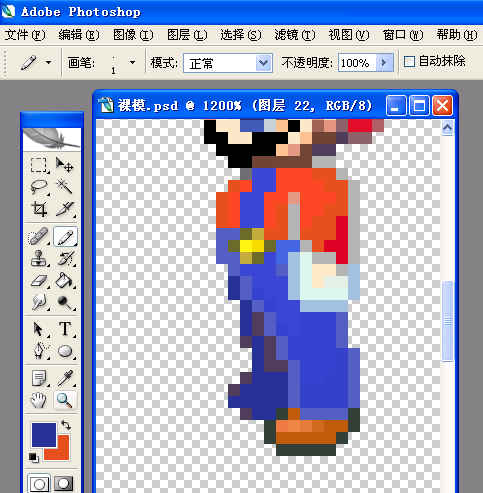Switch to Quick Mask mode
Viewport: 483px width, 493px height.
pyautogui.click(x=64, y=483)
